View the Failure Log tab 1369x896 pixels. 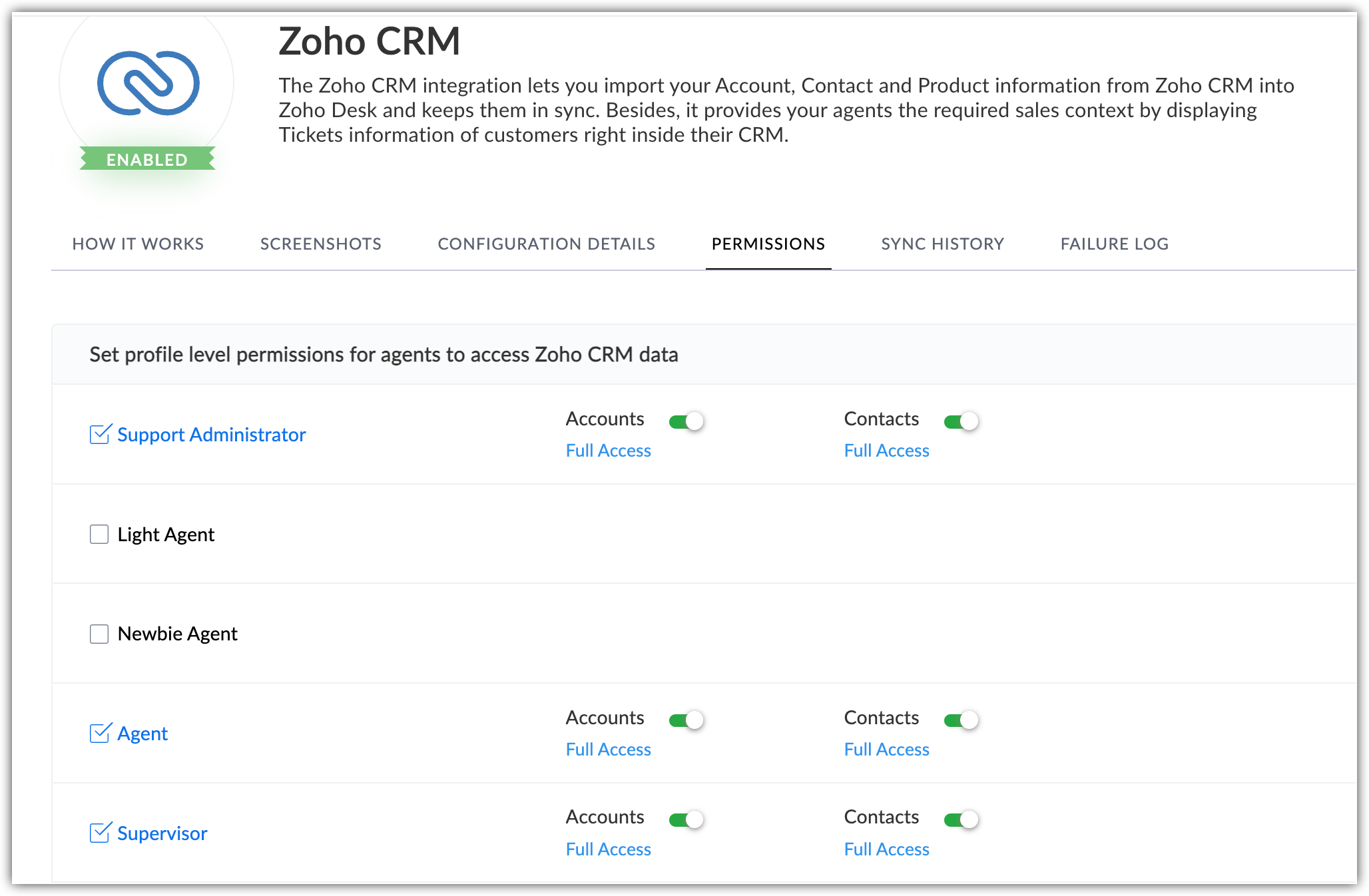tap(1115, 244)
